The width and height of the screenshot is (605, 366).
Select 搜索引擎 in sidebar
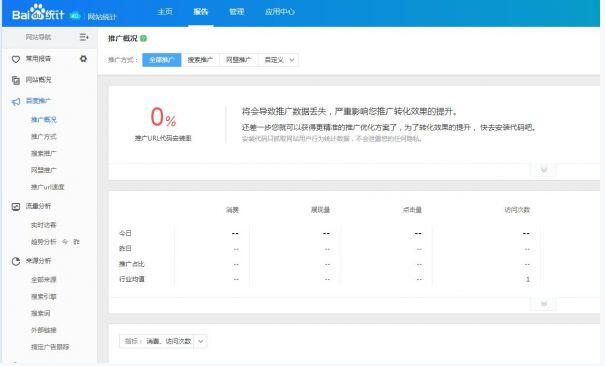(x=44, y=297)
